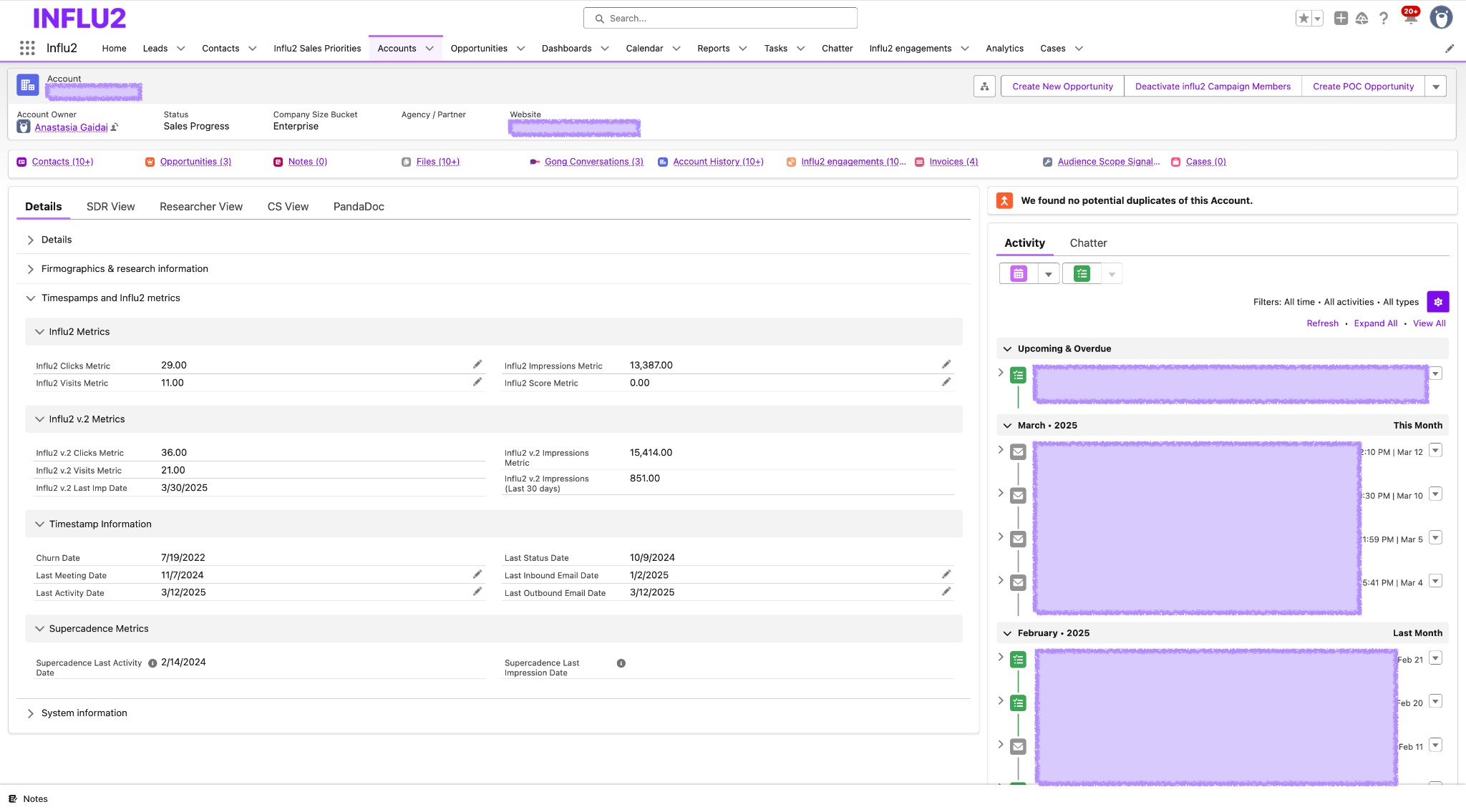Click Create POC Opportunity button
This screenshot has height=812, width=1466.
click(x=1363, y=87)
